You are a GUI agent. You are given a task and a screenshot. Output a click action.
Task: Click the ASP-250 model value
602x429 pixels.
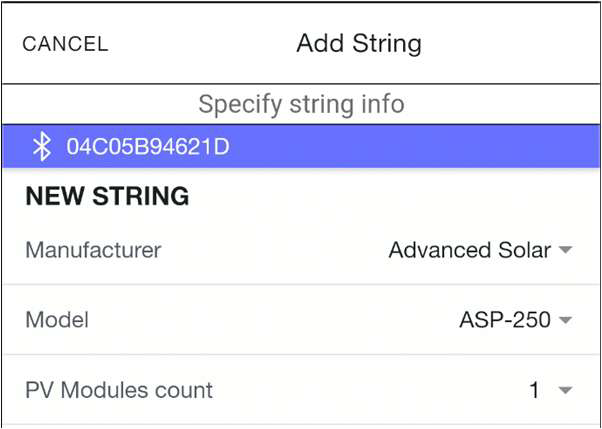coord(505,320)
